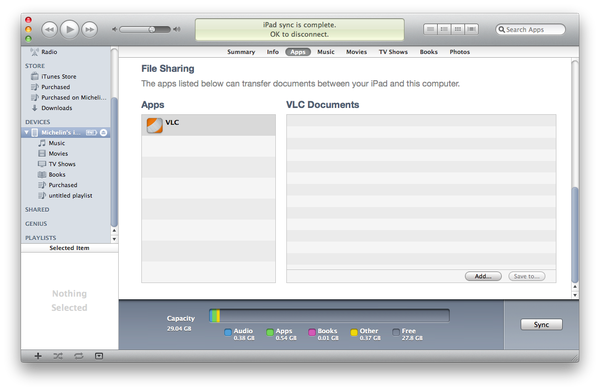
Task: Toggle shuffle in bottom bar
Action: (x=58, y=356)
